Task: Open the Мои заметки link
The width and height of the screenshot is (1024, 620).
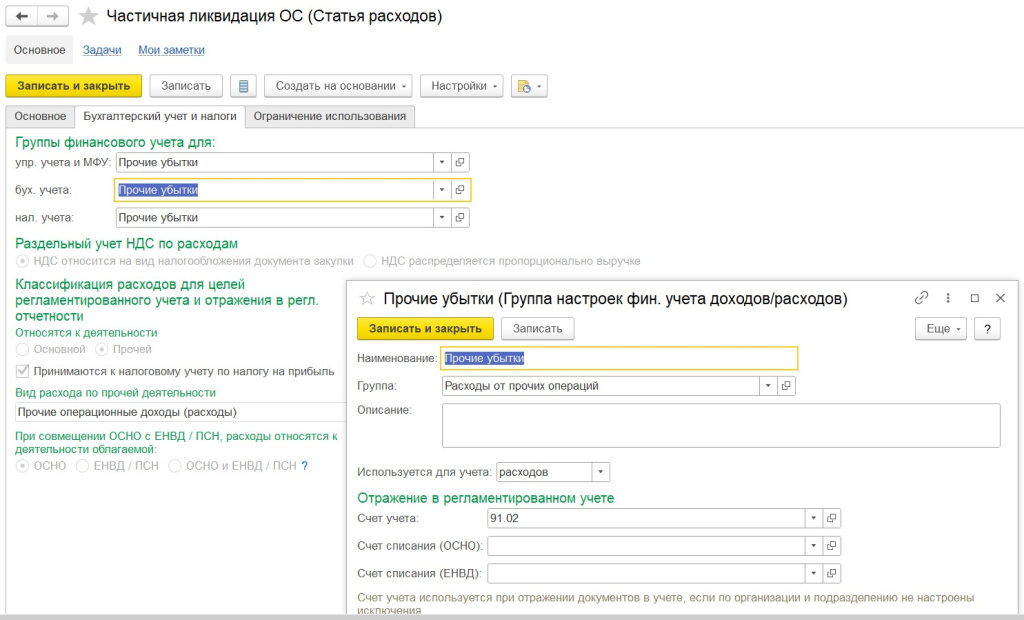Action: pyautogui.click(x=171, y=50)
